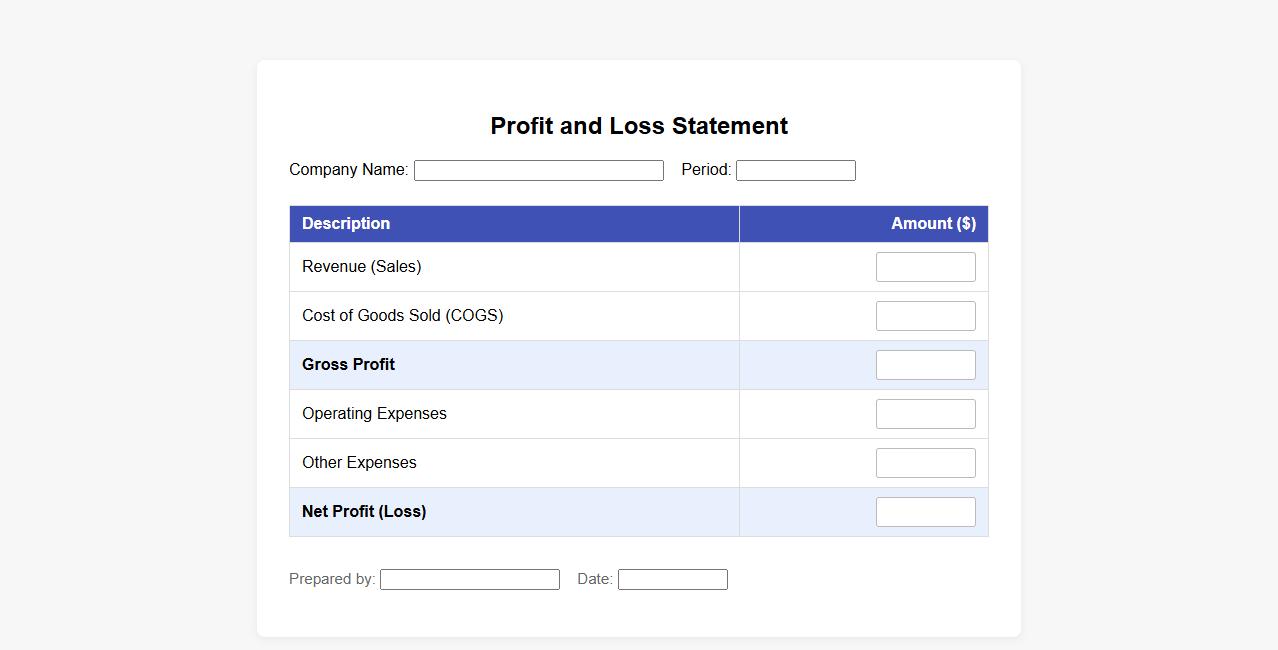Select the Operating Expenses amount field
This screenshot has width=1278, height=650.
(x=925, y=414)
